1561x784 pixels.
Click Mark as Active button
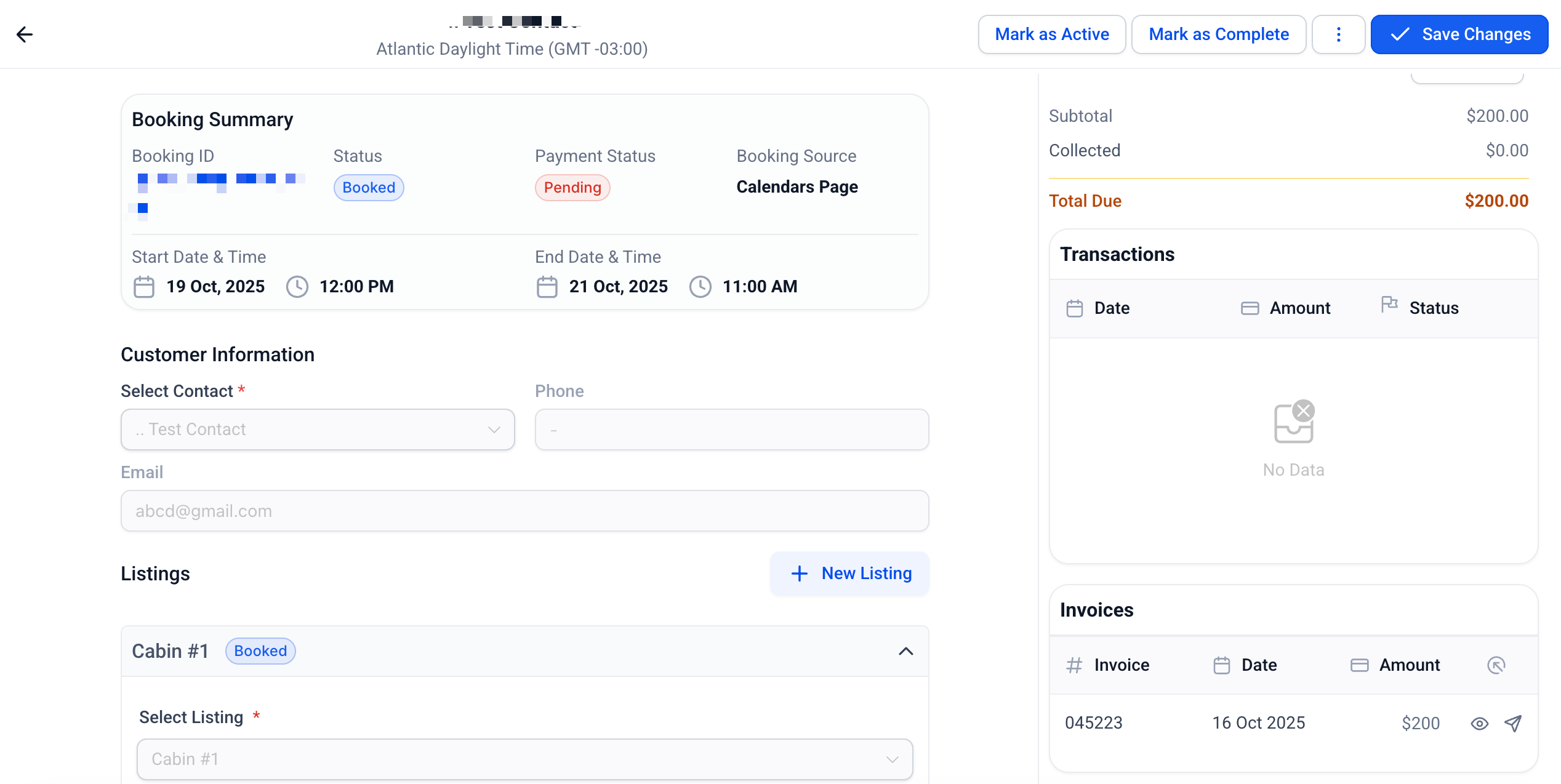(1051, 34)
